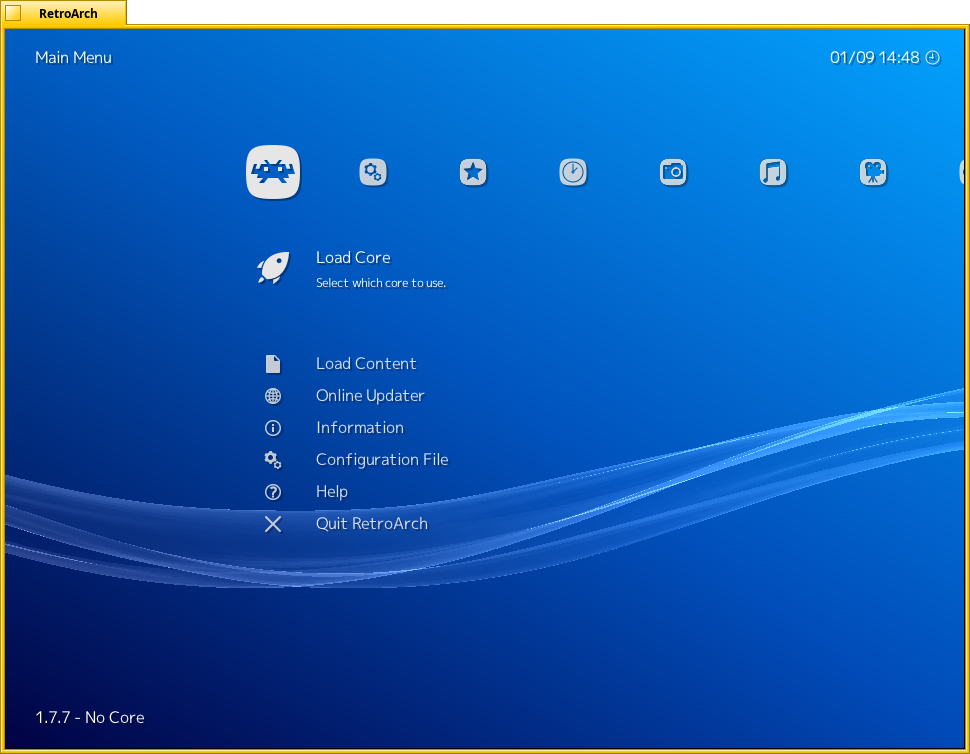Open the Video camcorder tab icon

(873, 172)
